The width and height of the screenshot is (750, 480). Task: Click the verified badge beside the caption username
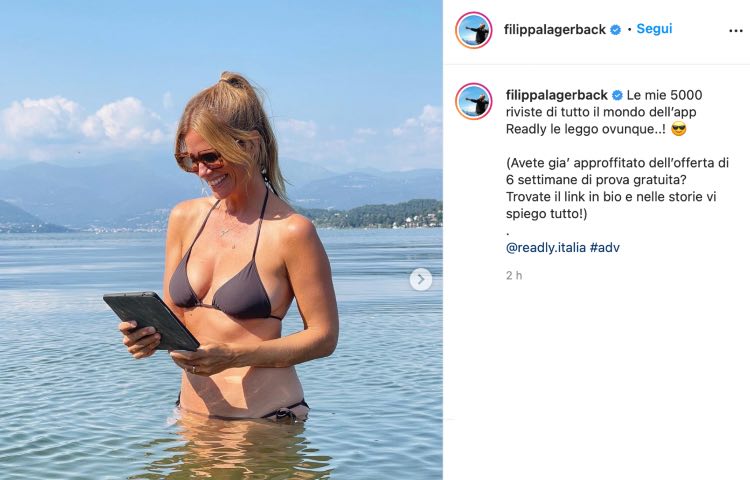click(x=618, y=95)
